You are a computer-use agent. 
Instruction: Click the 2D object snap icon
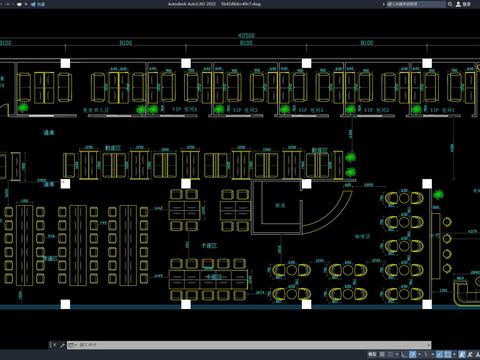(448, 354)
